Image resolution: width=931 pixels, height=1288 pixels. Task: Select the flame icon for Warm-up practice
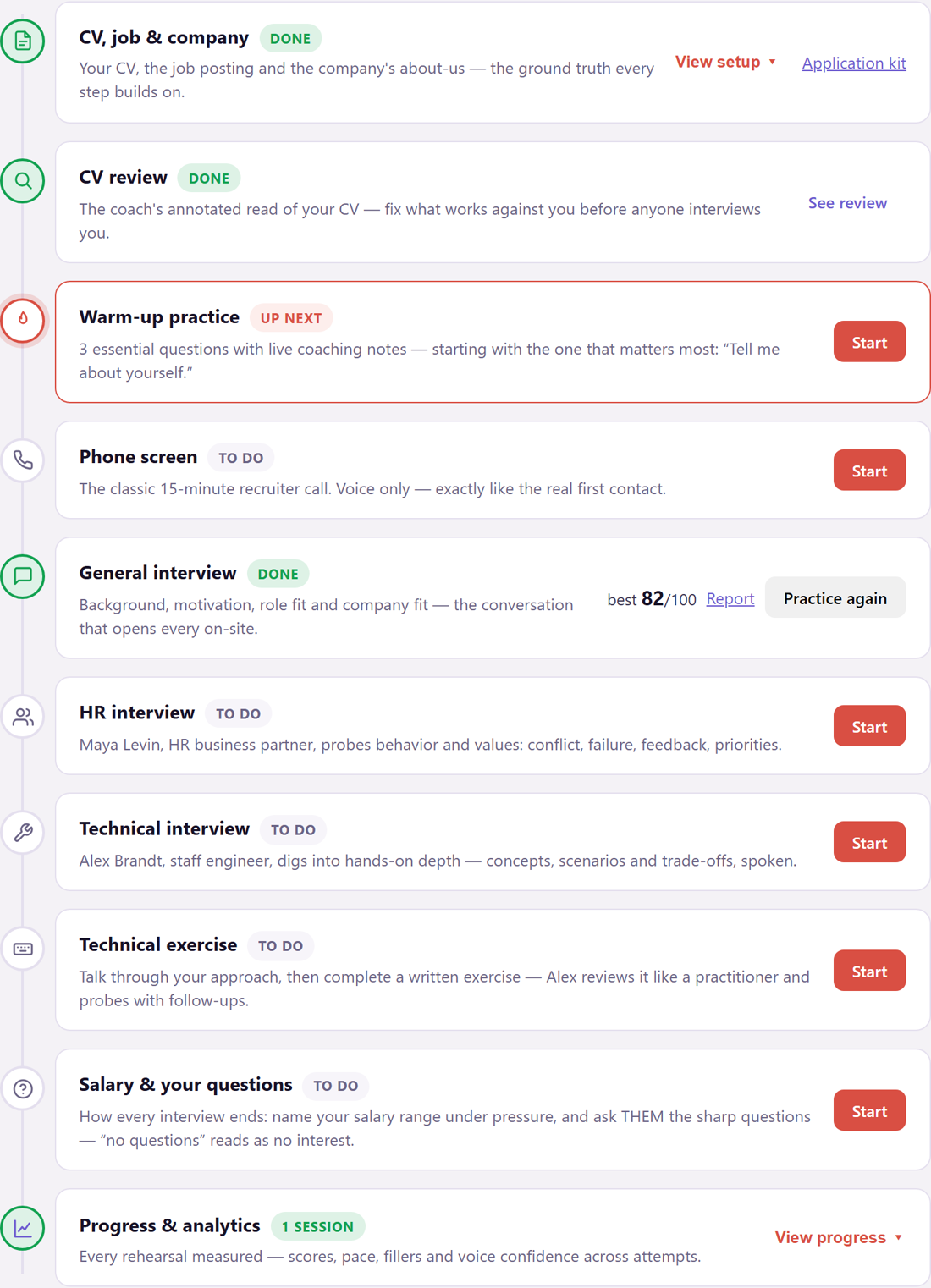[23, 320]
